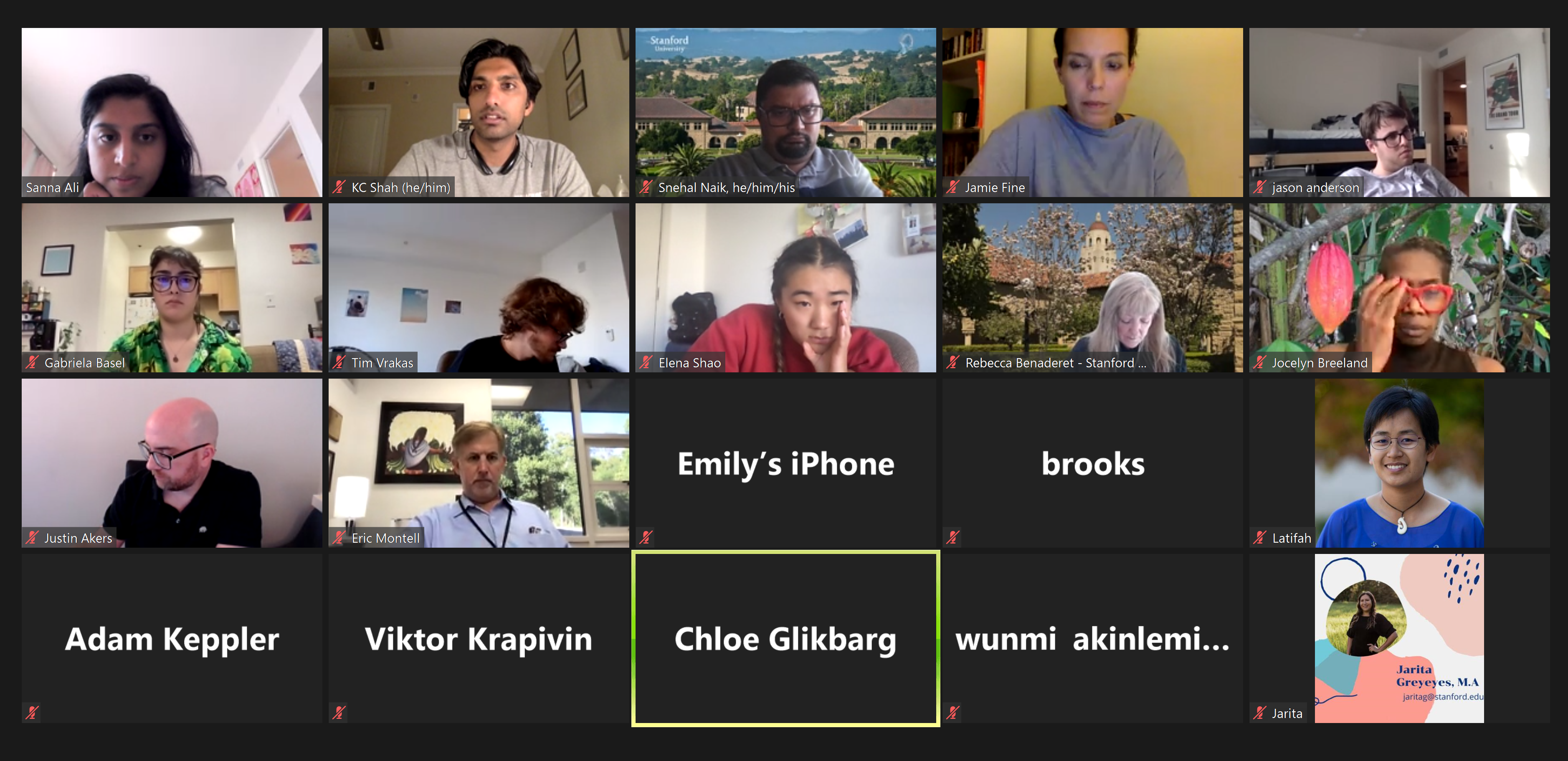Click muted mic icon on Emily's iPhone tile

pos(646,537)
